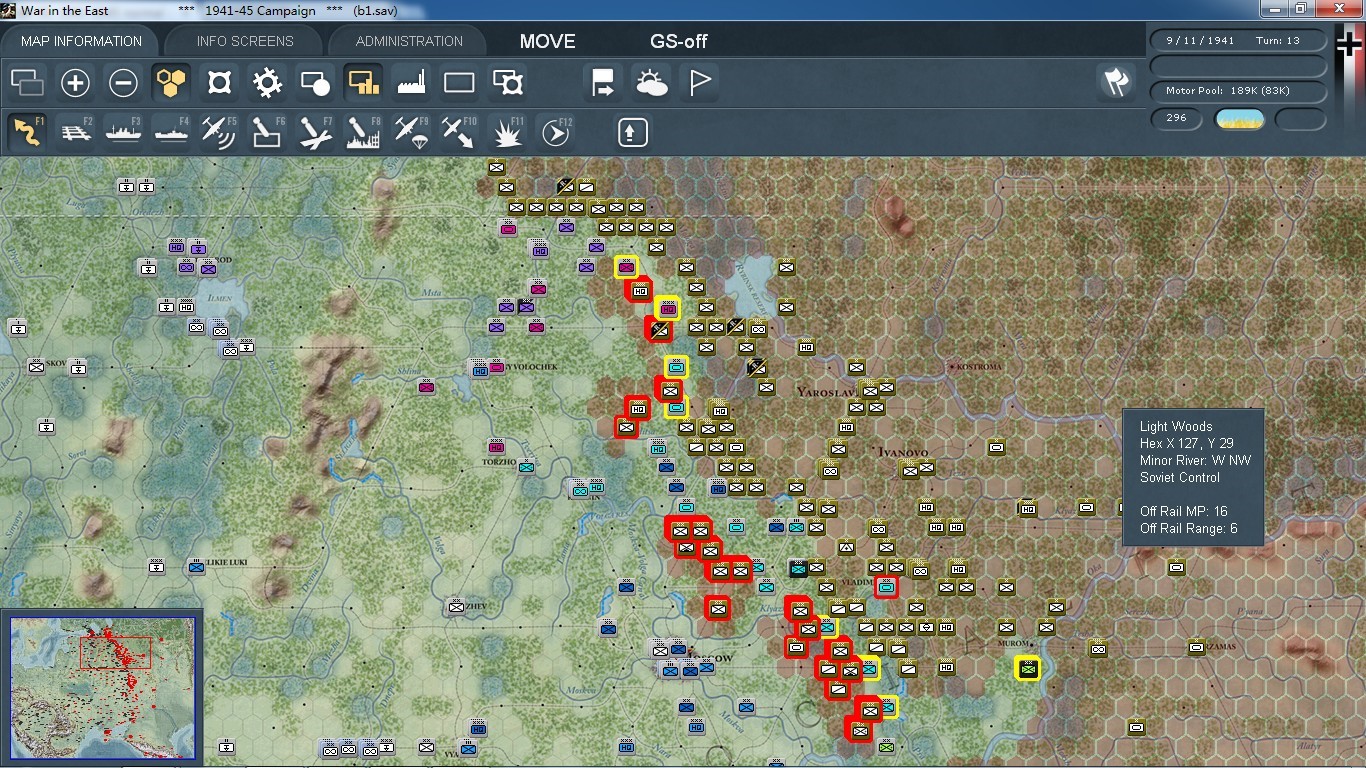Viewport: 1366px width, 768px height.
Task: Toggle the highlighted rectangle-with-bars icon
Action: (363, 83)
